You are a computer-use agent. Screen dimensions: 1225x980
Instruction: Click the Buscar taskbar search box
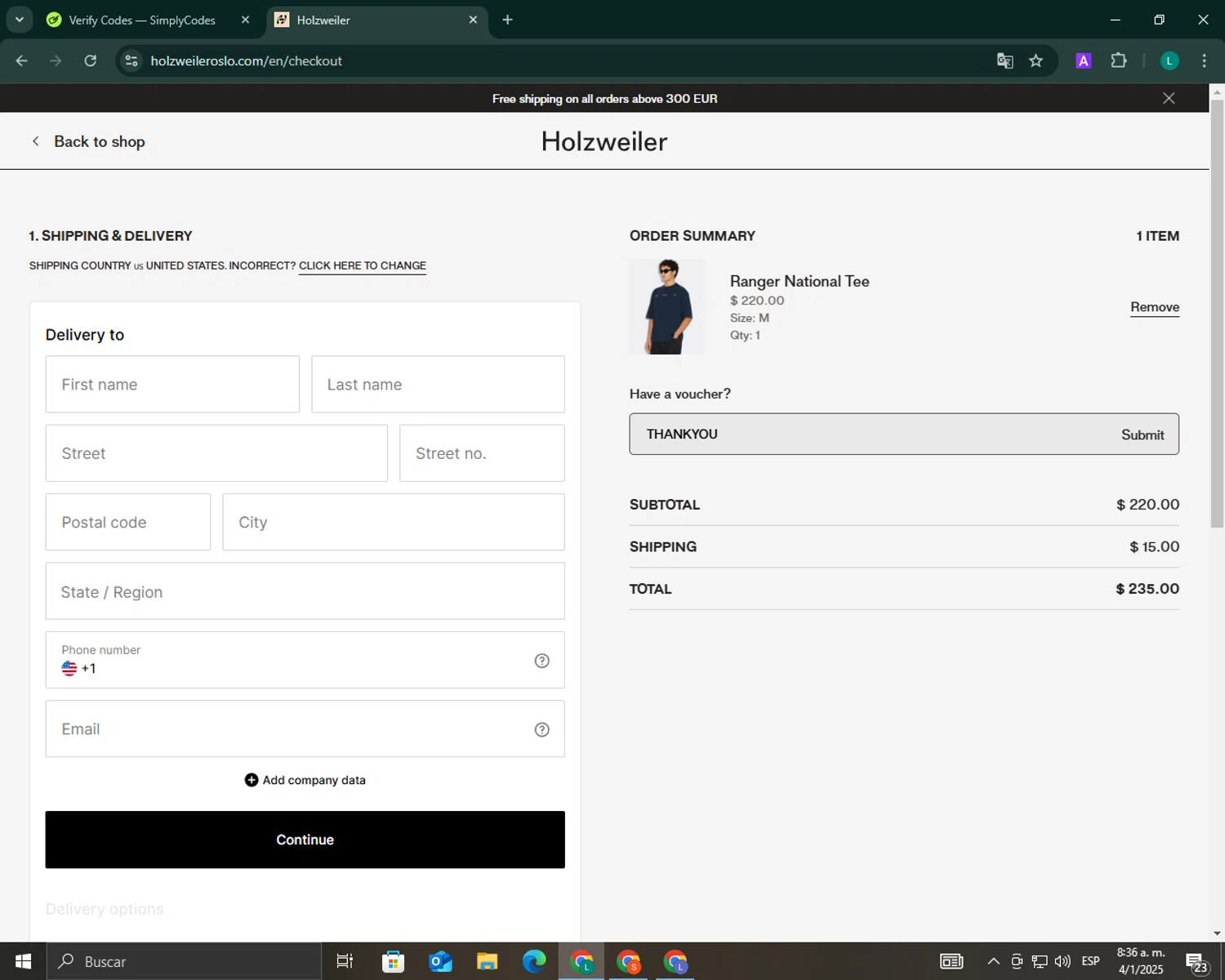coord(184,961)
